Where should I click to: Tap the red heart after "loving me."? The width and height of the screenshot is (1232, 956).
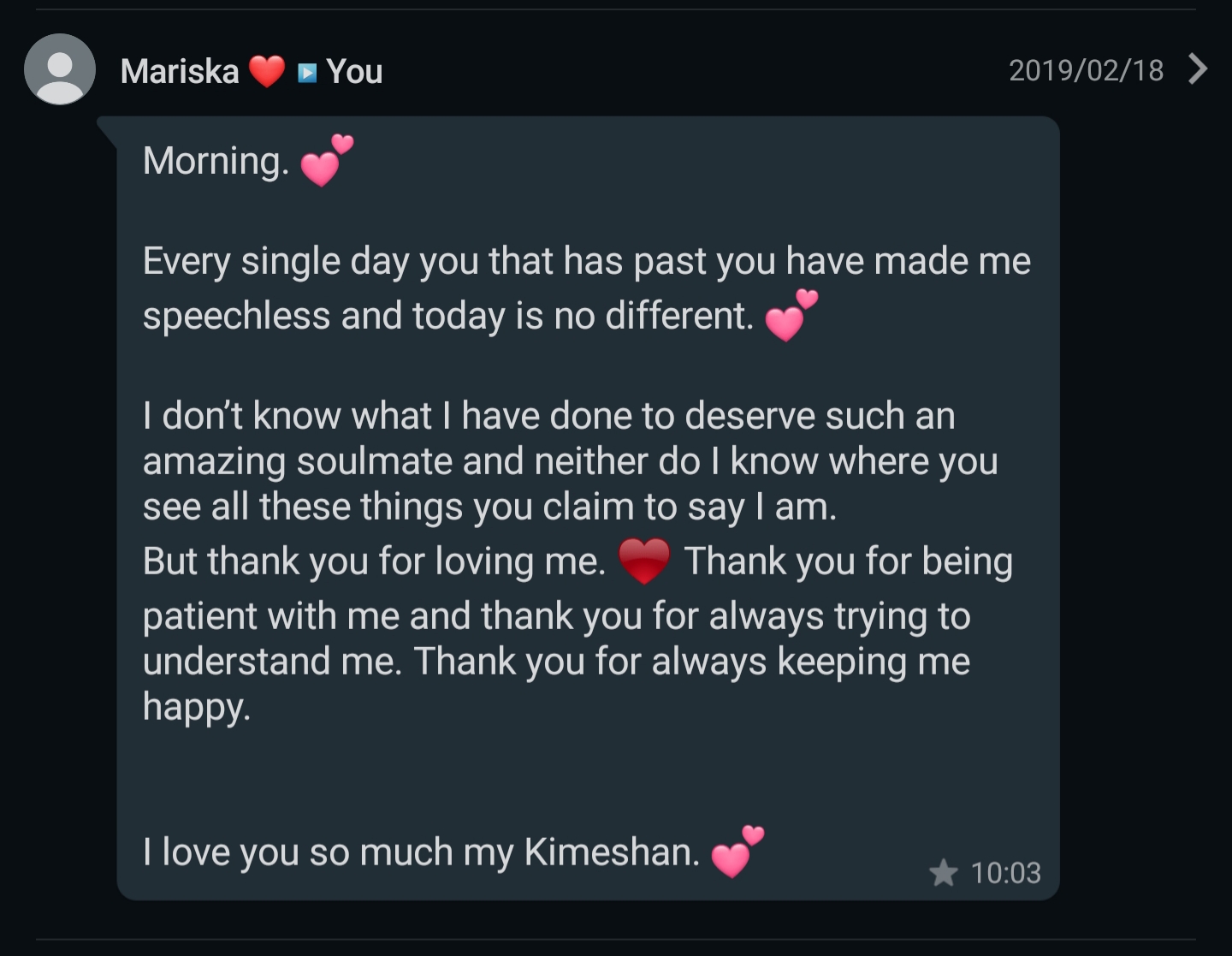(644, 561)
